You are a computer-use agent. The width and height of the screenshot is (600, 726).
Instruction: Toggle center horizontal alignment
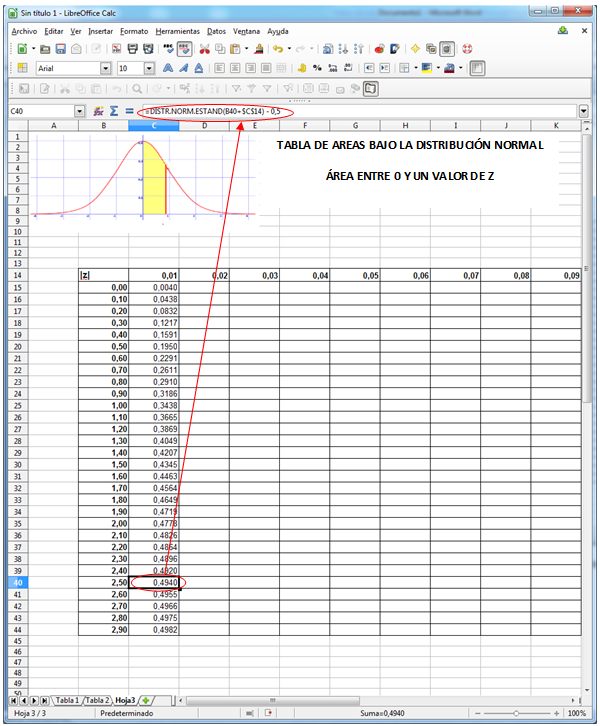tap(235, 69)
